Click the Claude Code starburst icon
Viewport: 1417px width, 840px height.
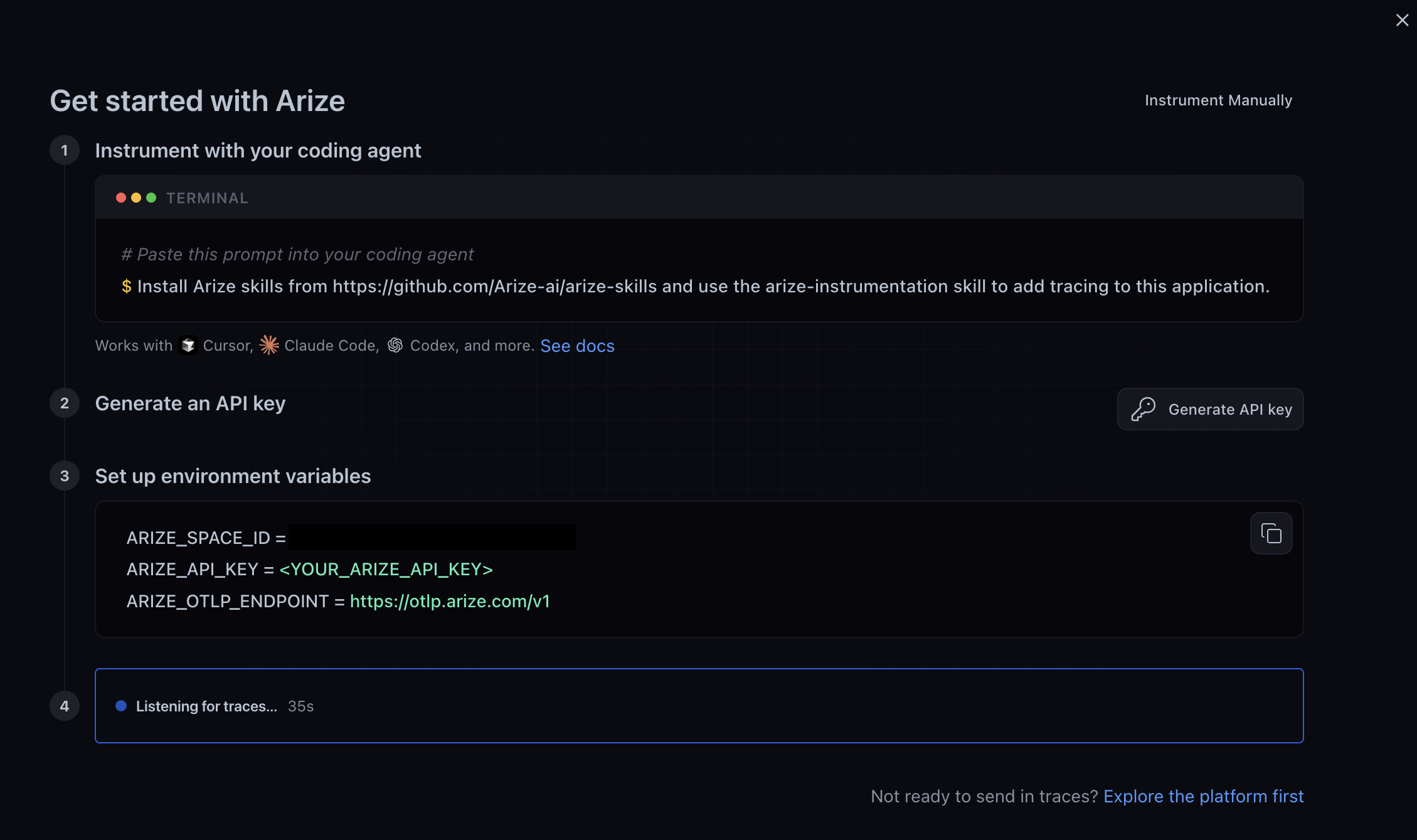[x=269, y=345]
